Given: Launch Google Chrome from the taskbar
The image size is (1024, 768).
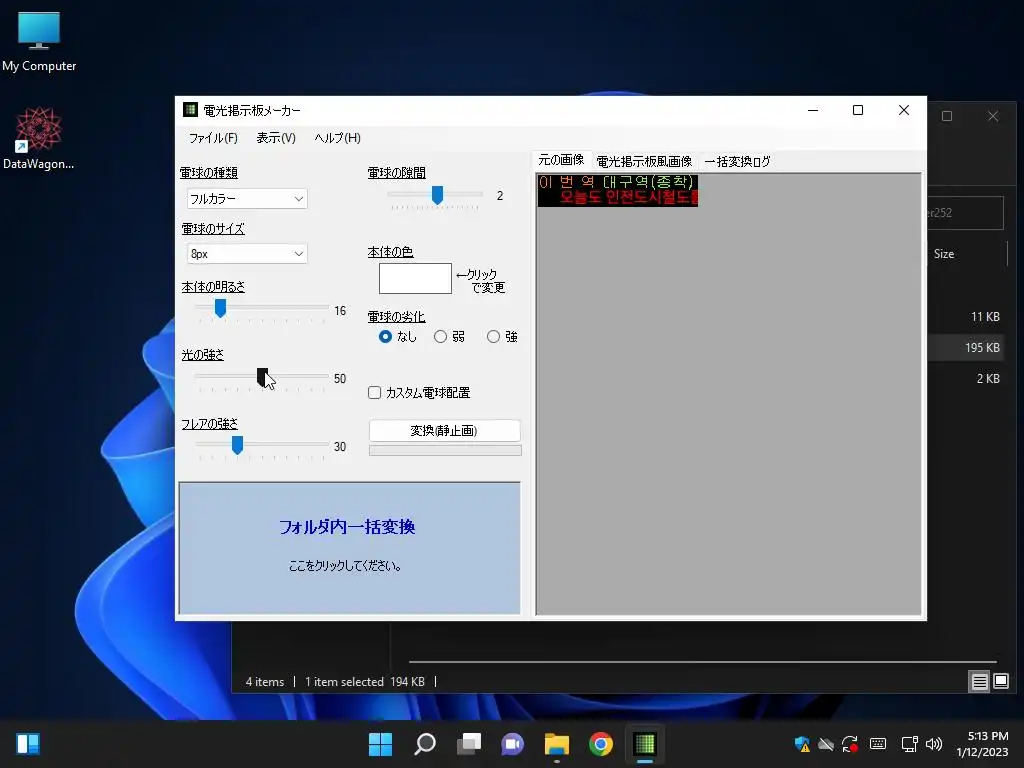Looking at the screenshot, I should click(601, 744).
